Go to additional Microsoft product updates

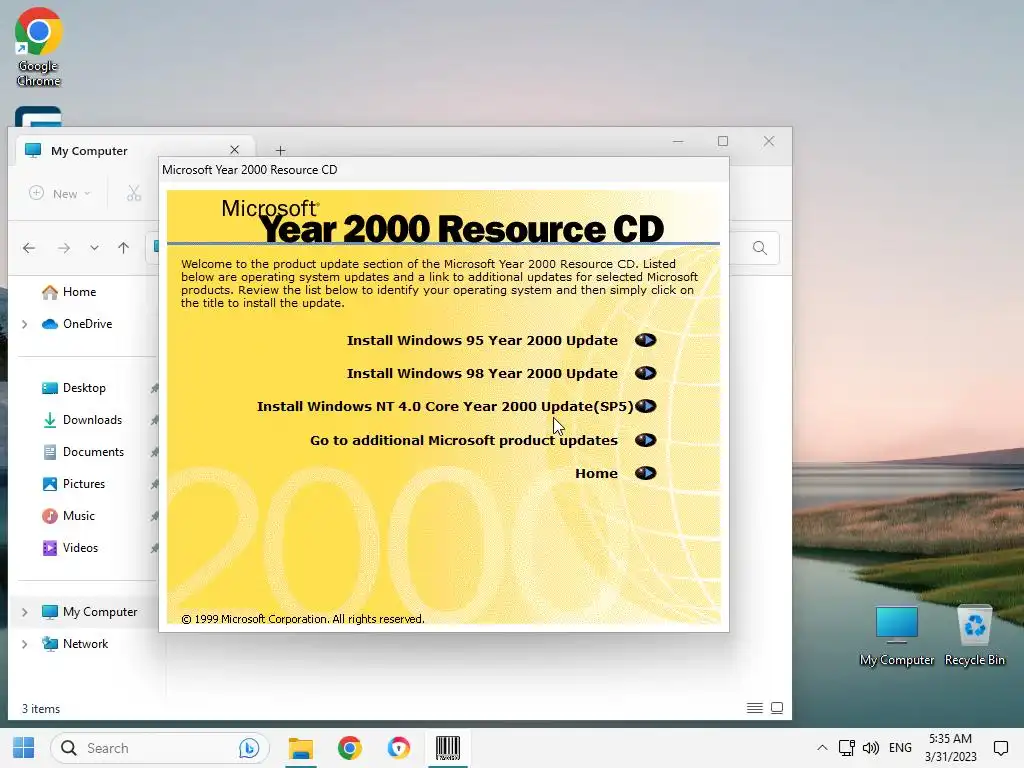464,440
